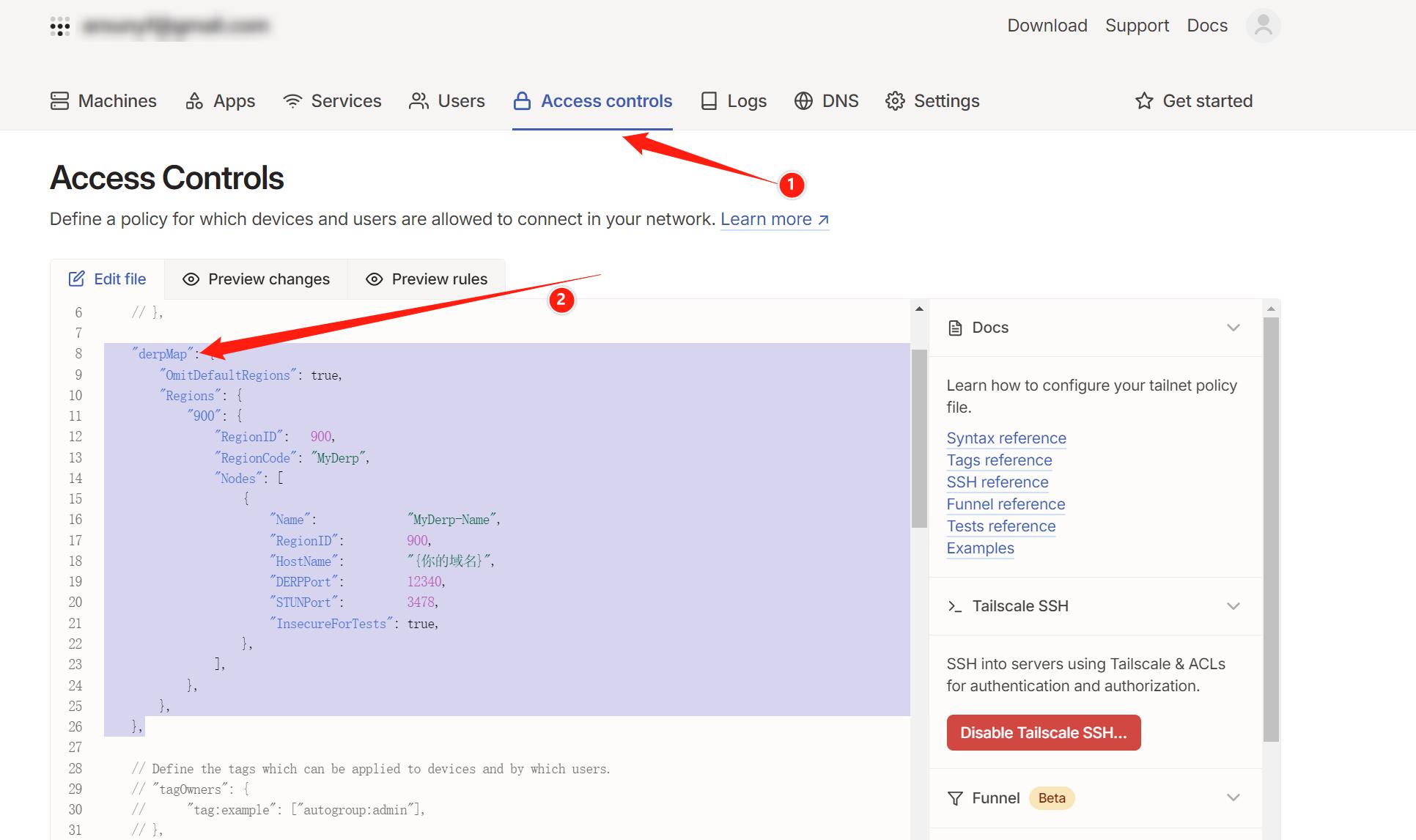
Task: Click the code editor scroll-up arrow
Action: (919, 309)
